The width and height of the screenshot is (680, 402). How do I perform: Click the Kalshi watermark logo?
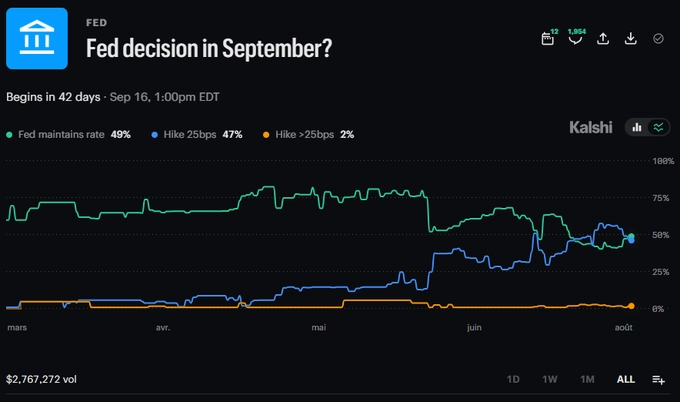(x=591, y=127)
